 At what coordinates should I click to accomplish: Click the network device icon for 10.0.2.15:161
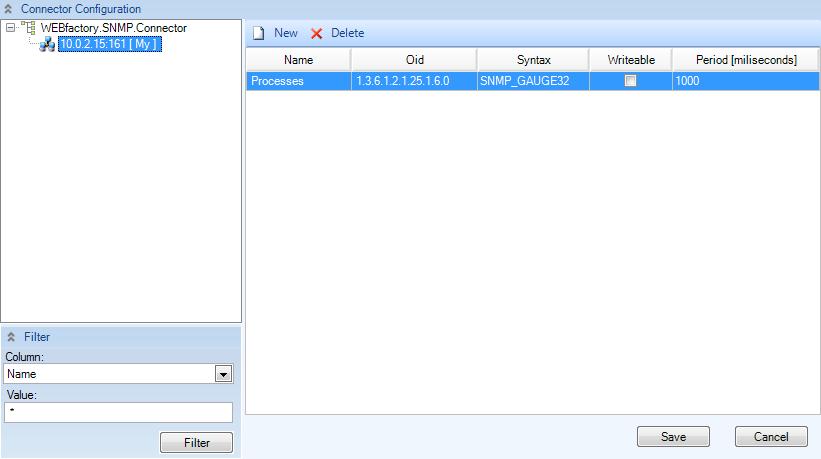coord(47,44)
